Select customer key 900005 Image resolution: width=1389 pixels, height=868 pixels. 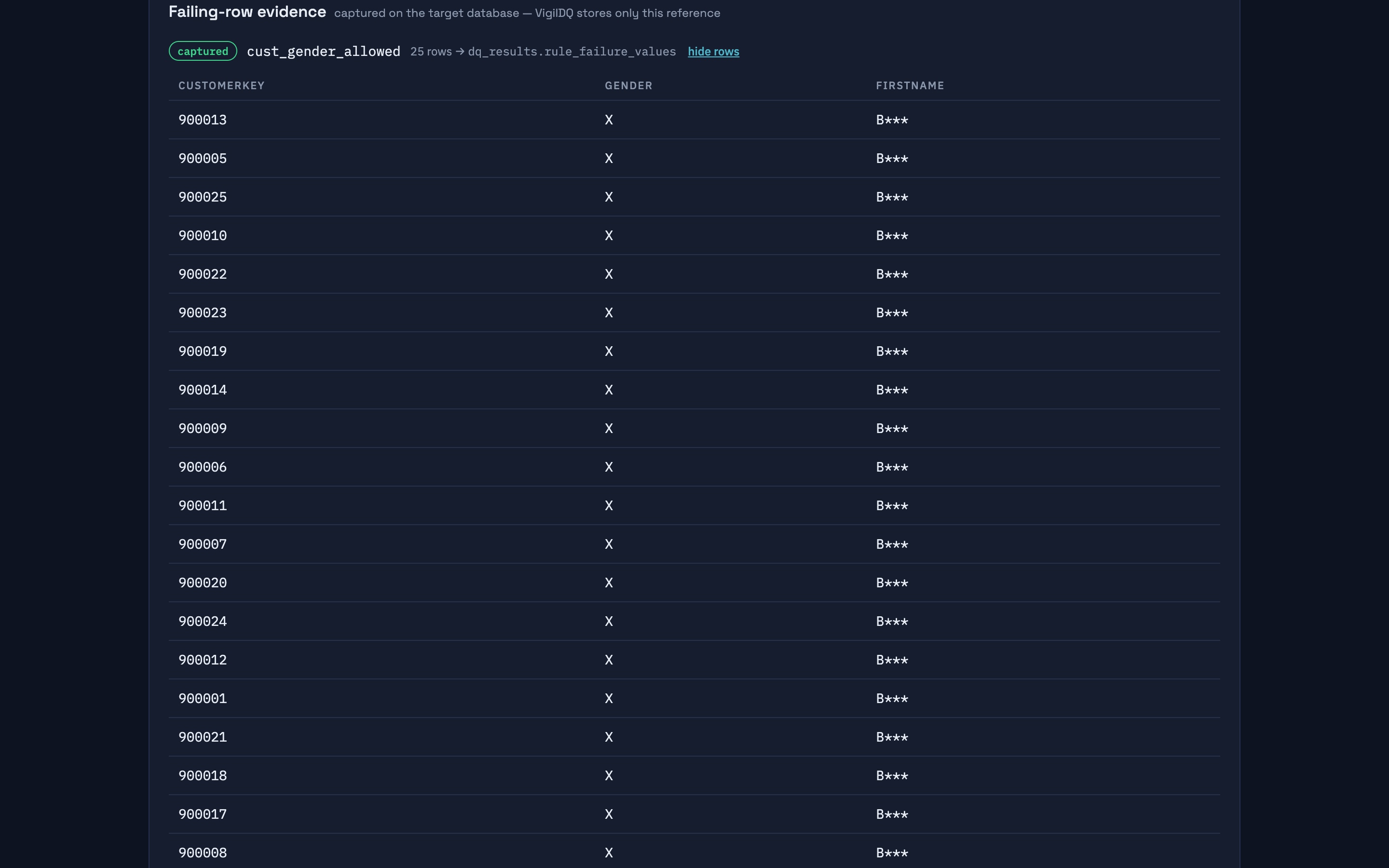[x=203, y=159]
